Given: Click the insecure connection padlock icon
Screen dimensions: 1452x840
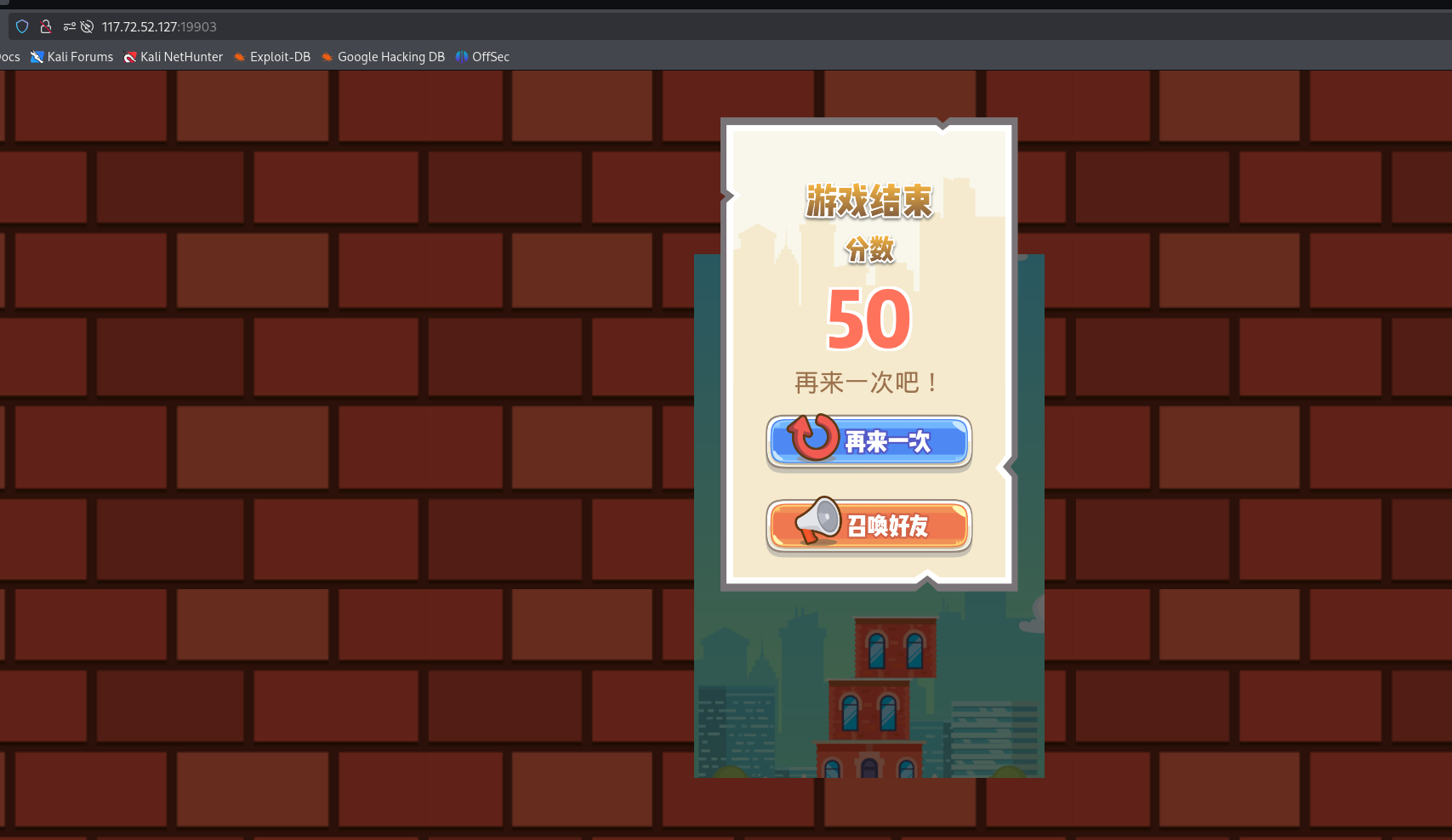Looking at the screenshot, I should tap(46, 26).
